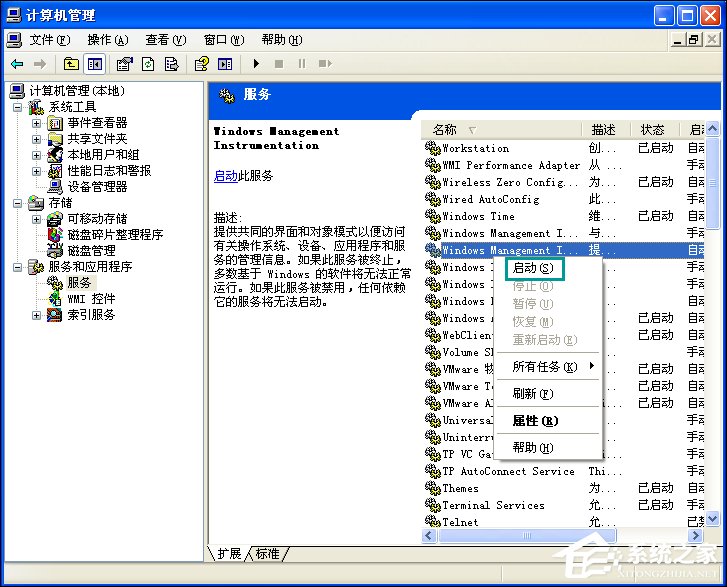Select 共享文件夹 tree node
Image resolution: width=727 pixels, height=587 pixels.
[97, 139]
